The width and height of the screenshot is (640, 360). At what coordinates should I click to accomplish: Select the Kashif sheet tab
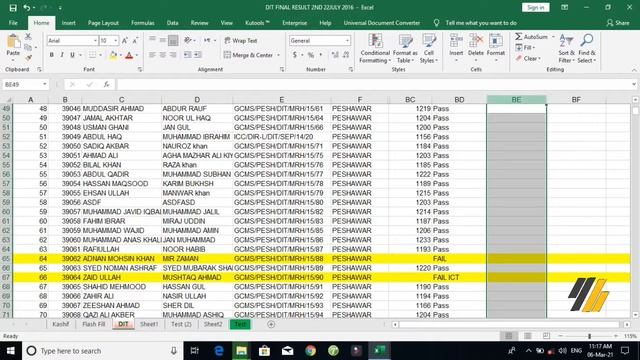(x=60, y=324)
